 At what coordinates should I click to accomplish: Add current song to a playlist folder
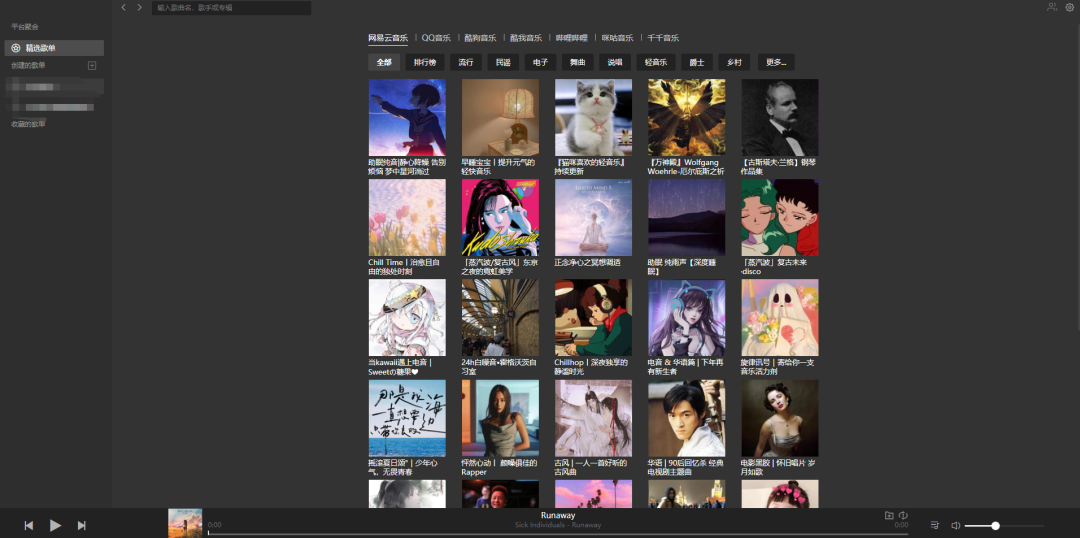[889, 515]
